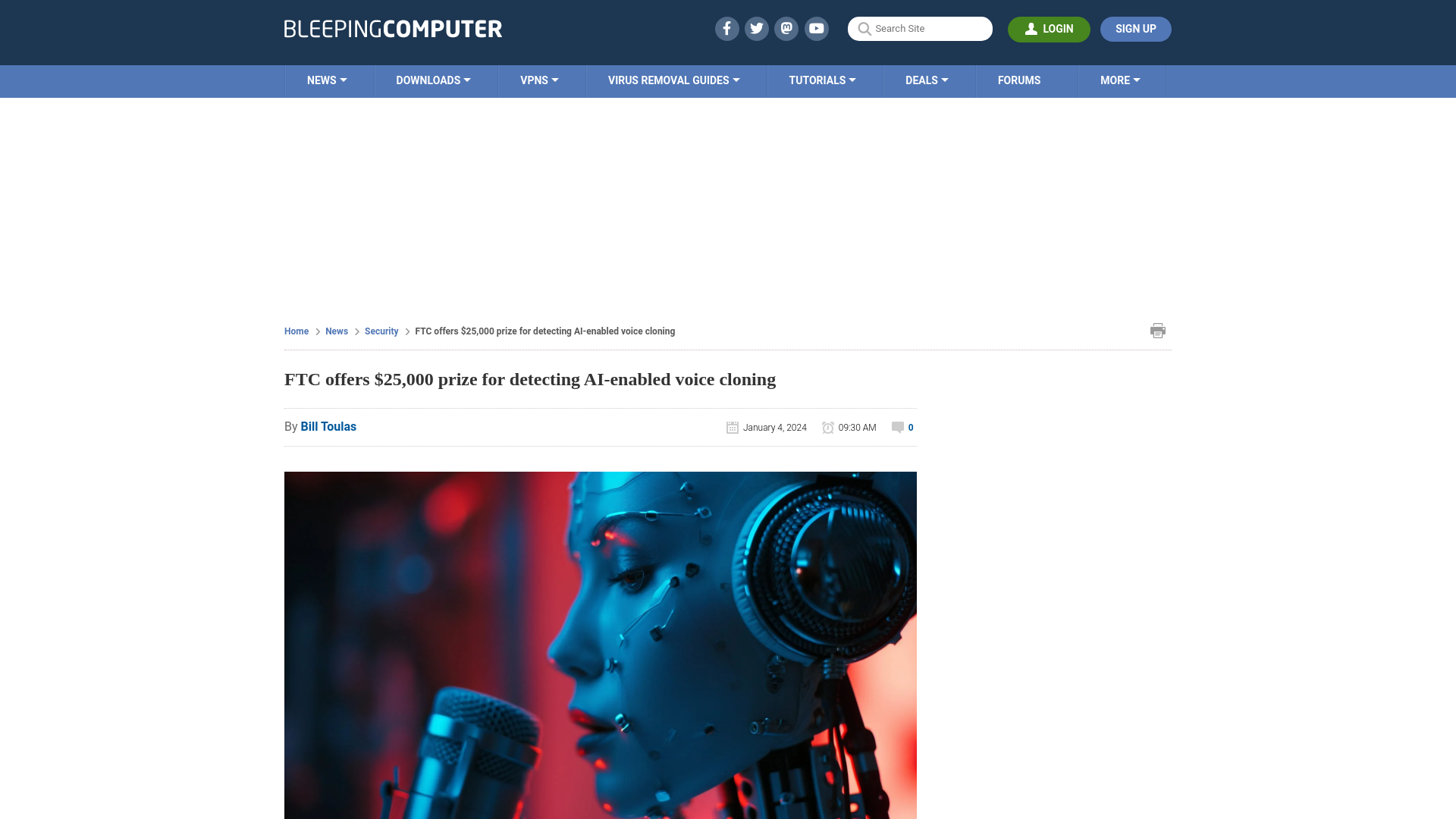Expand the MORE dropdown menu

pyautogui.click(x=1119, y=80)
